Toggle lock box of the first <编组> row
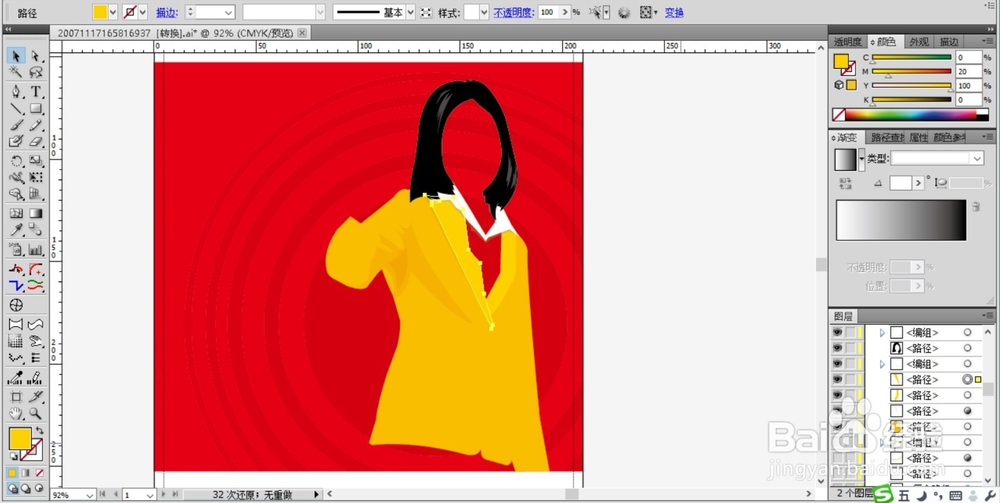This screenshot has width=1000, height=503. click(x=851, y=332)
